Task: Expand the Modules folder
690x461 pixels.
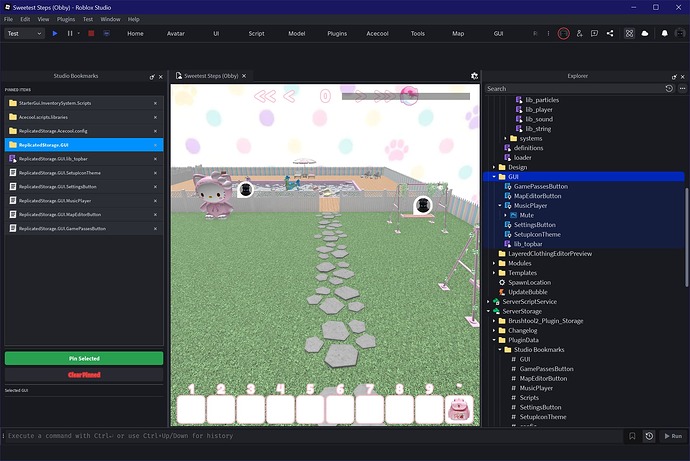Action: point(494,263)
